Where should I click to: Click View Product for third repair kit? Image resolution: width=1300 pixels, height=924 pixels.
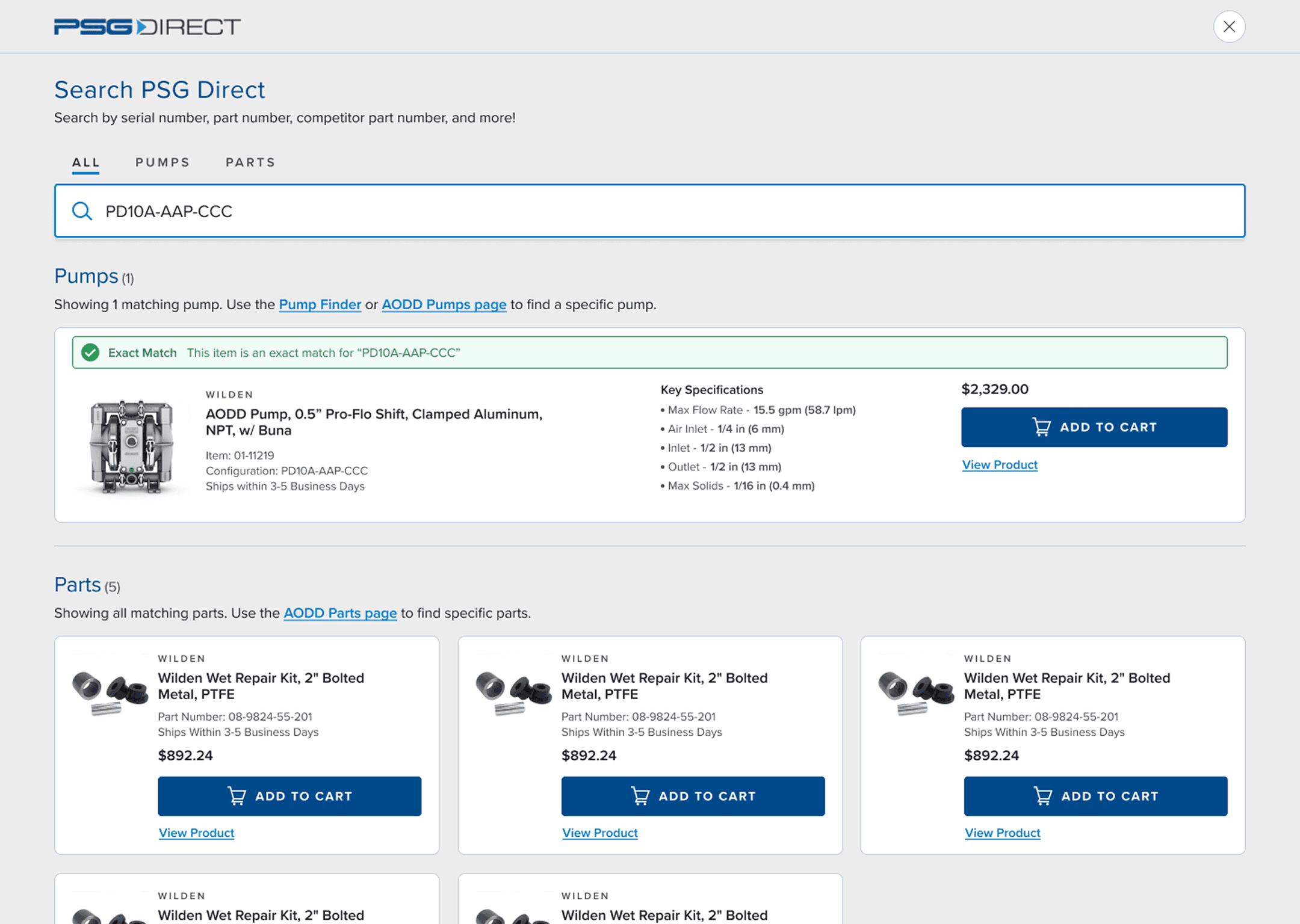coord(1002,833)
